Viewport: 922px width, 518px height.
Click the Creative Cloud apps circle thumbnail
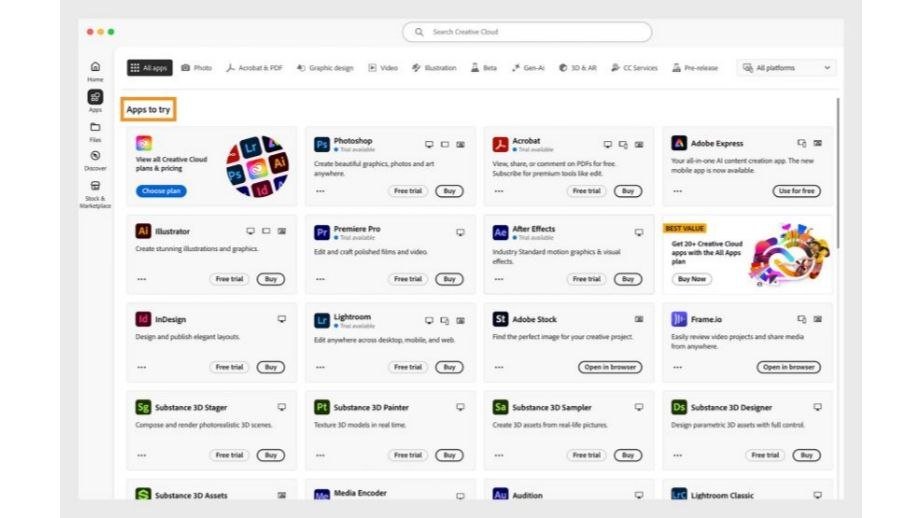click(x=258, y=167)
